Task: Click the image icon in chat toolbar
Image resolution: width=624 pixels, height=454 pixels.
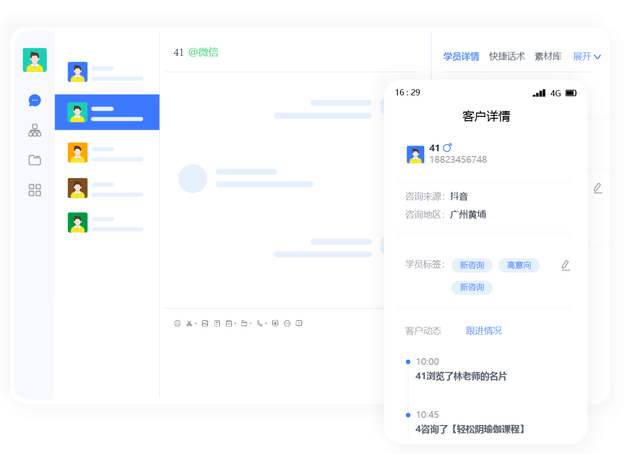Action: pyautogui.click(x=205, y=324)
